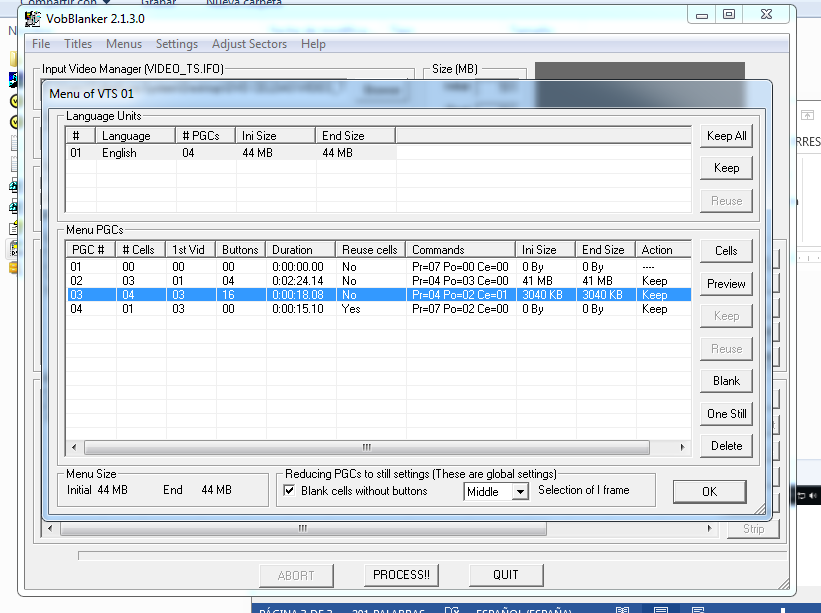Click the End Size header in Language Units
The height and width of the screenshot is (613, 821).
pos(356,136)
